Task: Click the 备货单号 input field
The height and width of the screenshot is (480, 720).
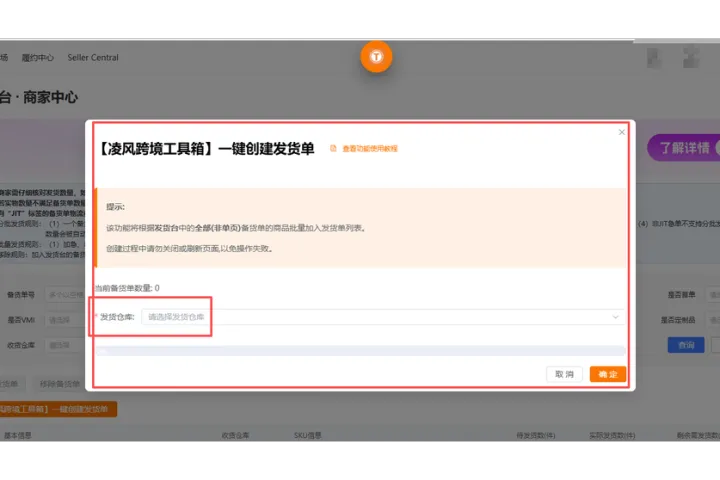Action: 65,294
